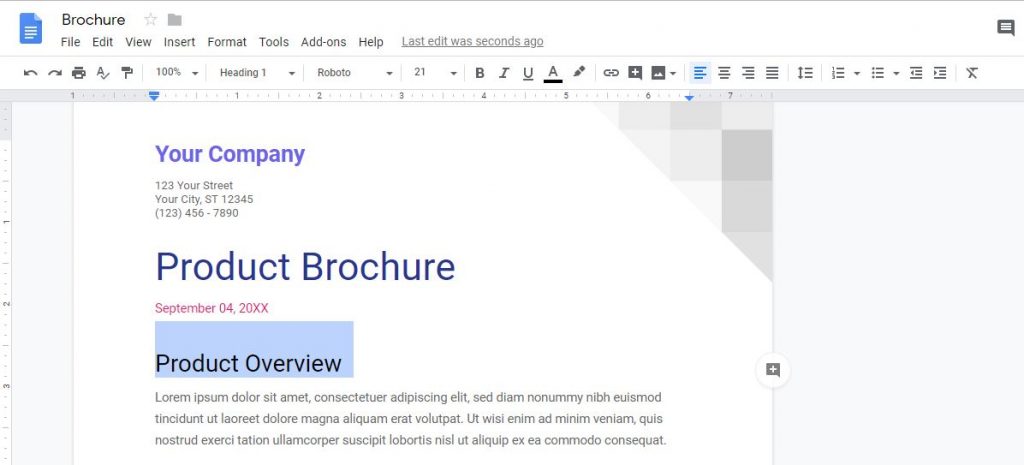Open the Tools menu

[x=274, y=42]
